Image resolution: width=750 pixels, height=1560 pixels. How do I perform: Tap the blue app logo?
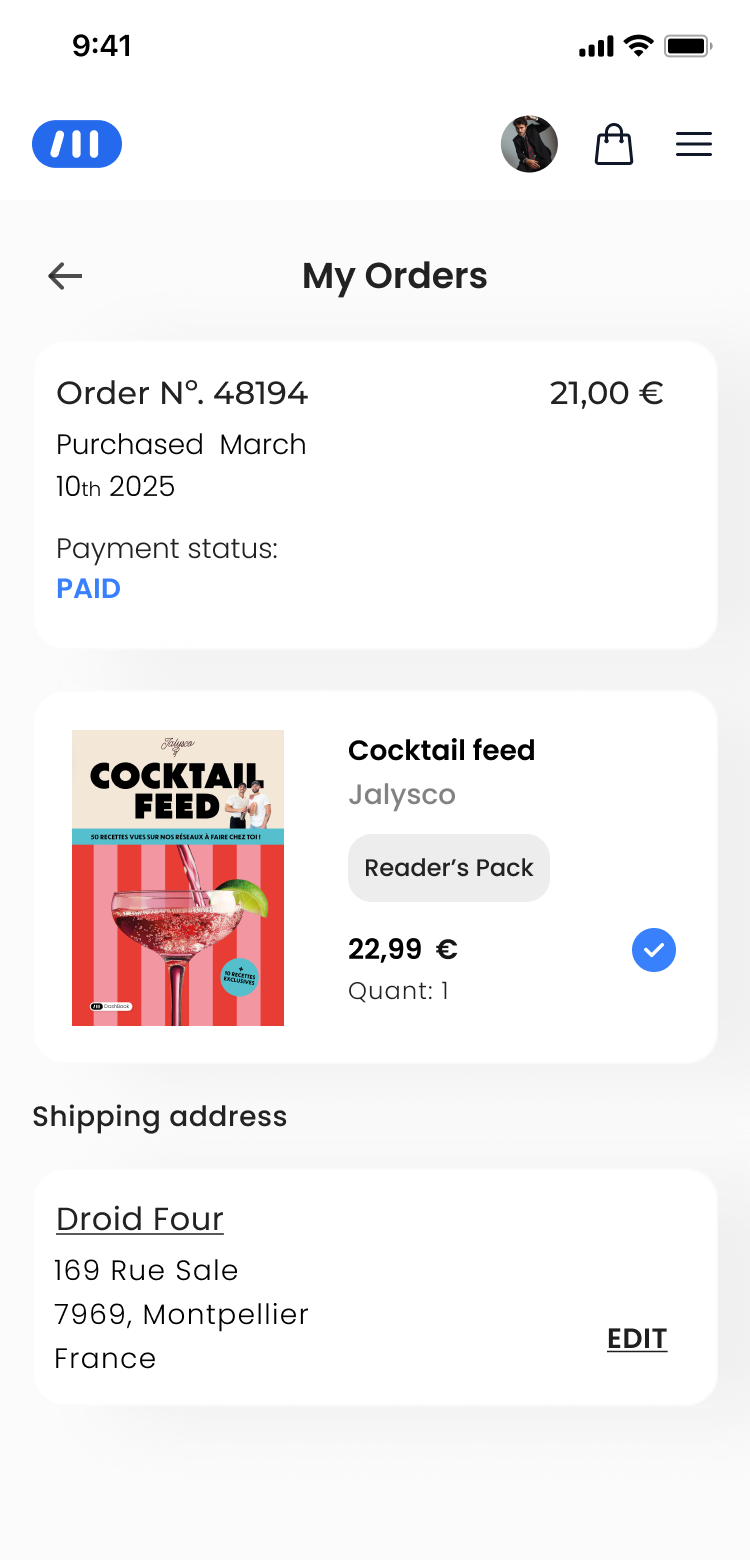tap(77, 144)
